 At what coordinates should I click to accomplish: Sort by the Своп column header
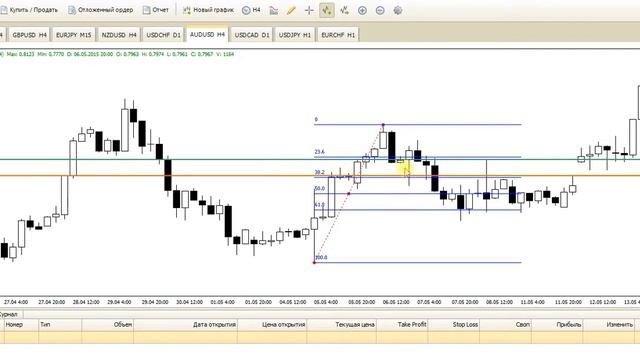point(505,325)
